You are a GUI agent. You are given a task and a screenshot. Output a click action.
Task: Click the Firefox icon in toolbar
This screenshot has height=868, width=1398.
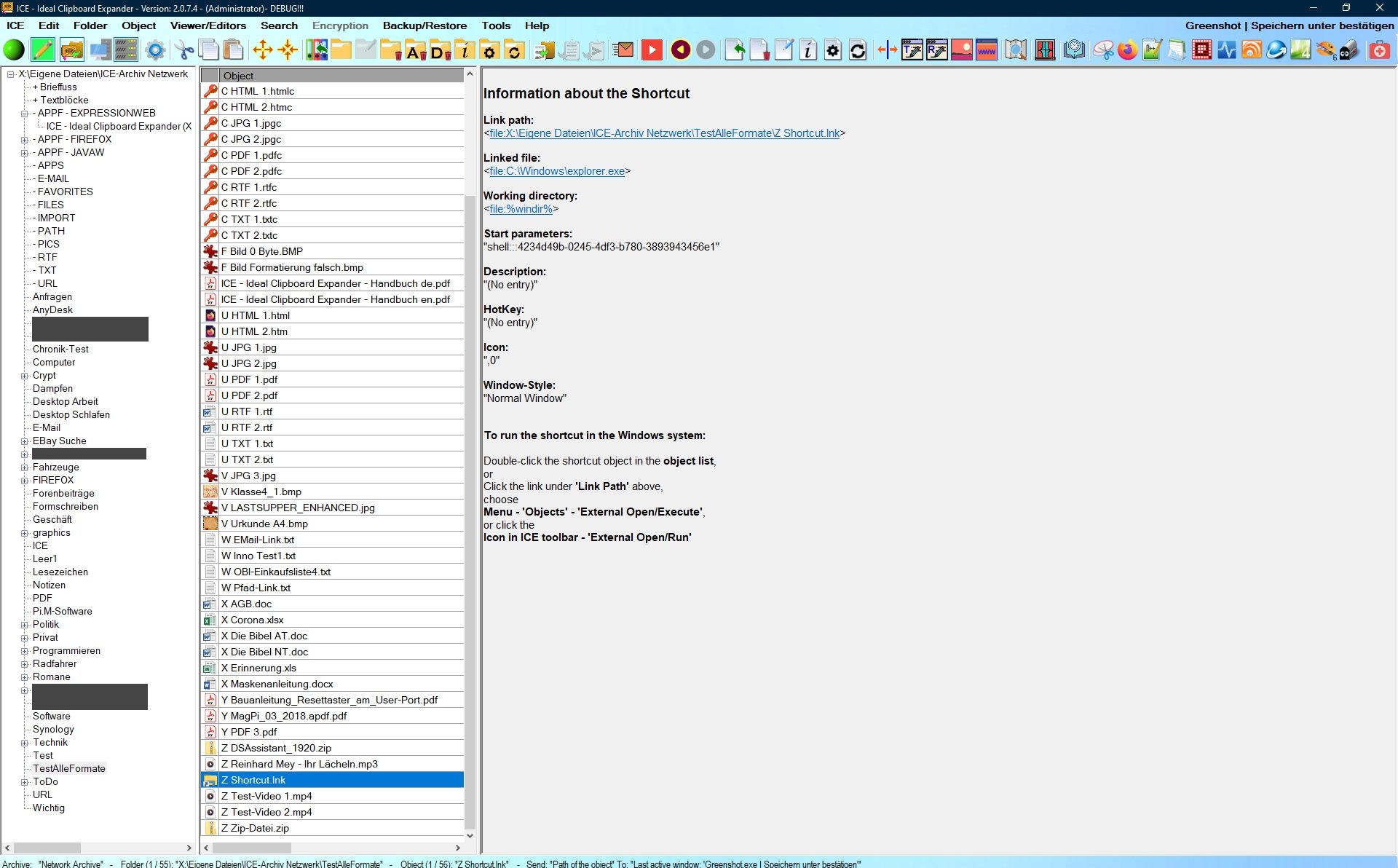click(x=1127, y=50)
